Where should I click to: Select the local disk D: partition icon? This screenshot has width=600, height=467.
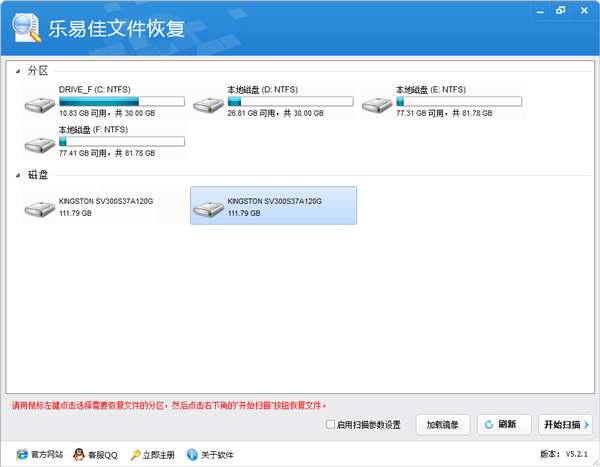(208, 105)
